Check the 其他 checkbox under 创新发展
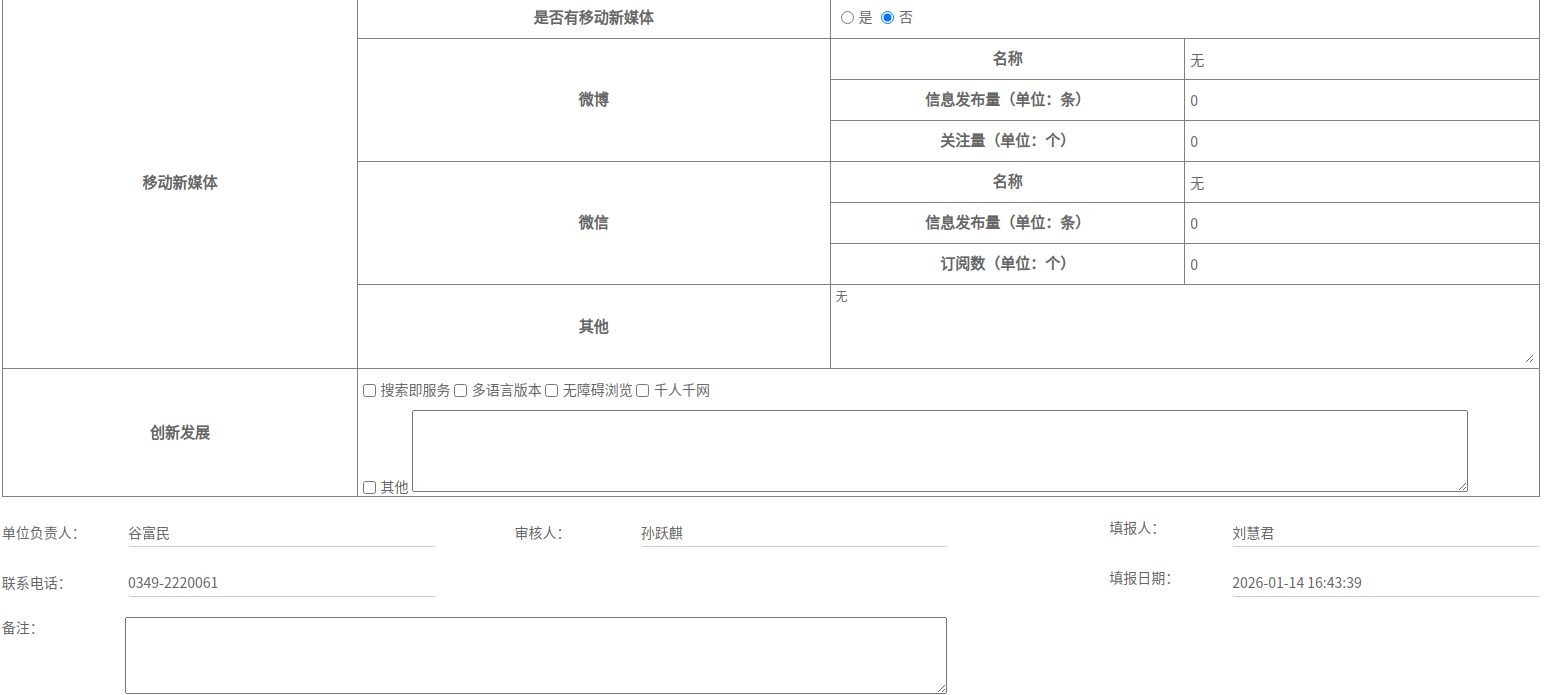 (369, 488)
